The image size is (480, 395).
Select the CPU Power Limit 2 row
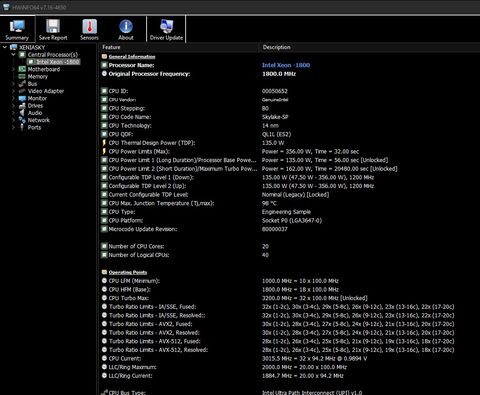(289, 169)
